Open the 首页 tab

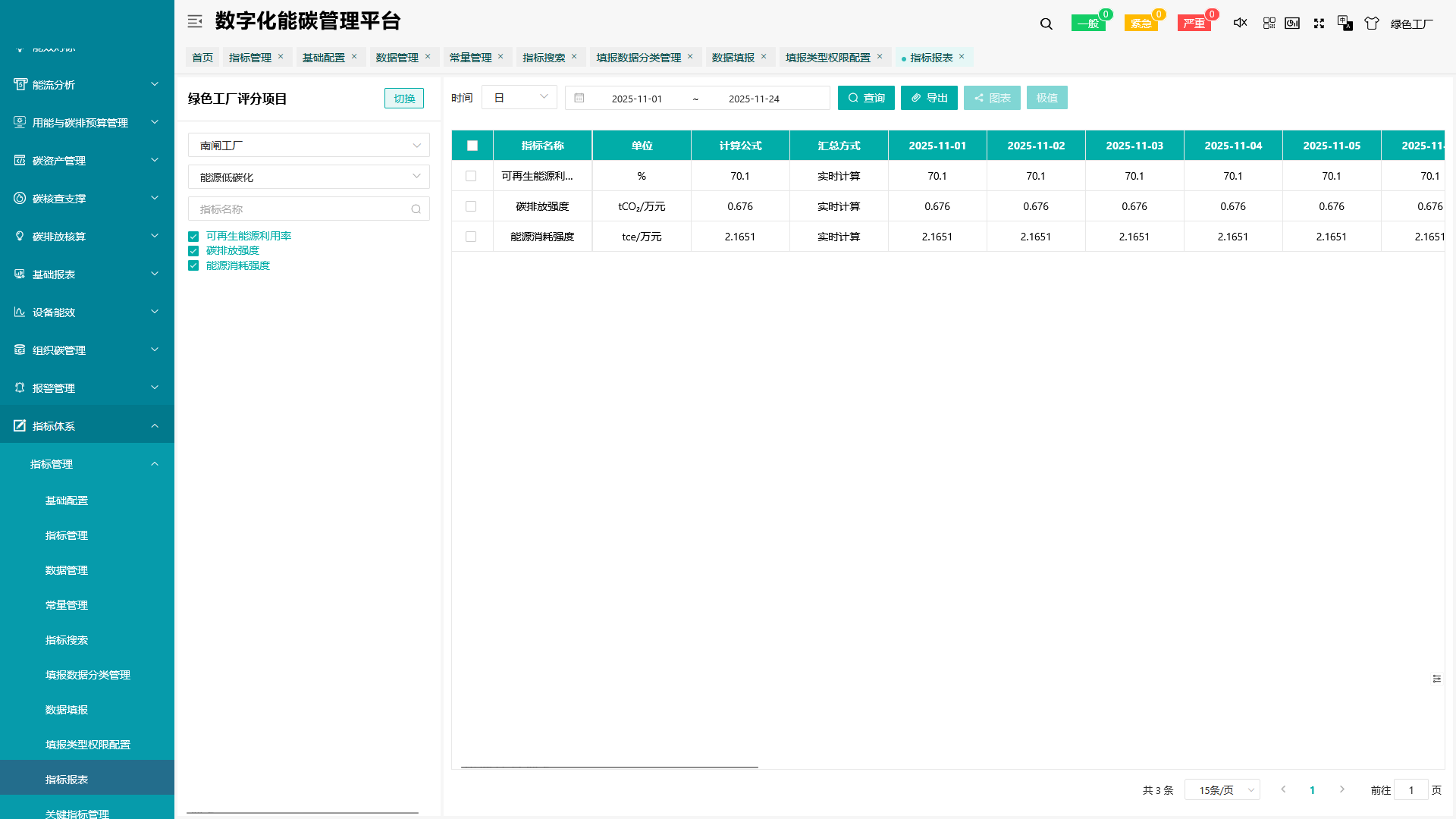(202, 57)
